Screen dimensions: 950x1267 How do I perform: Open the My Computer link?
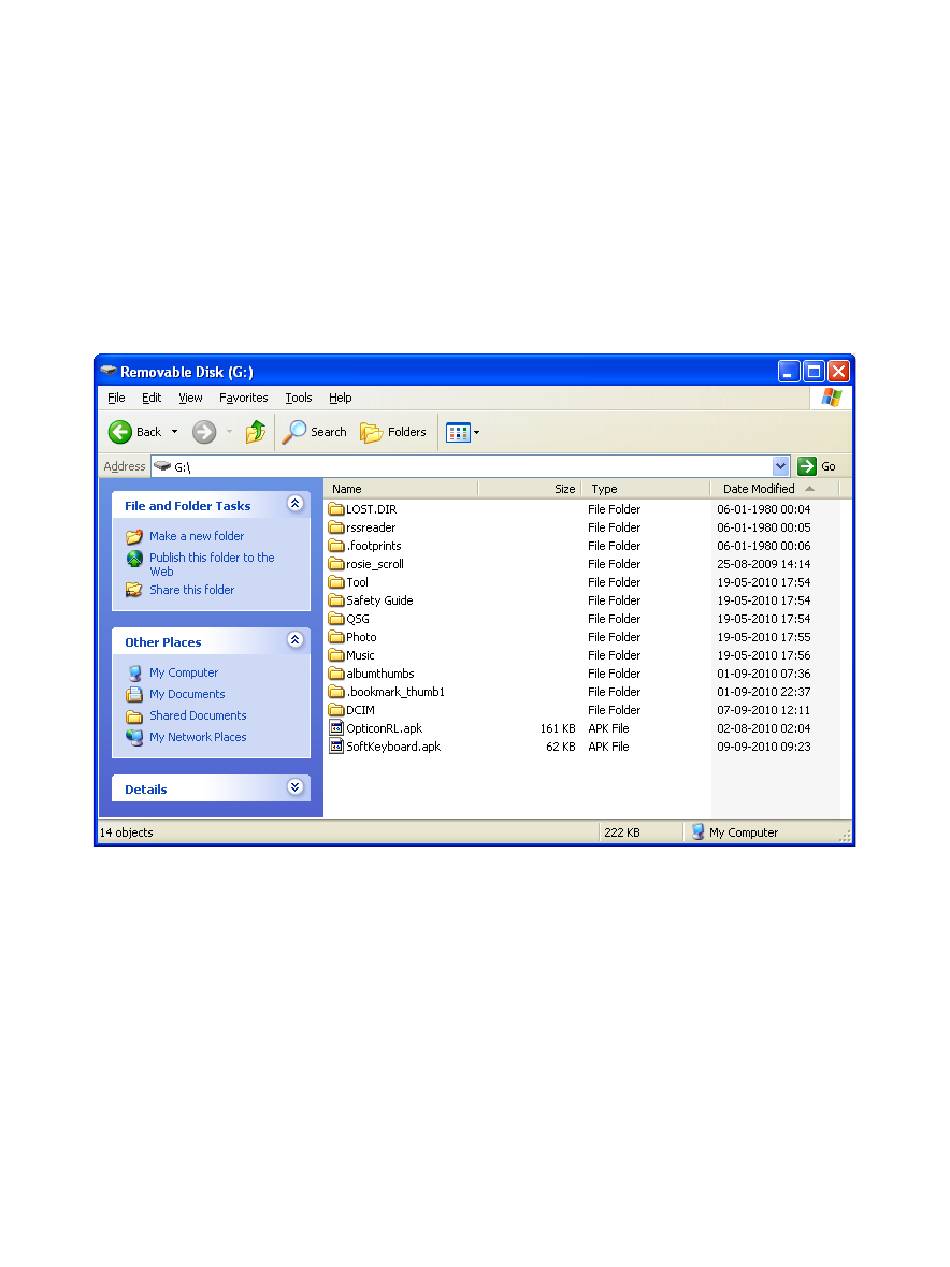pos(184,673)
